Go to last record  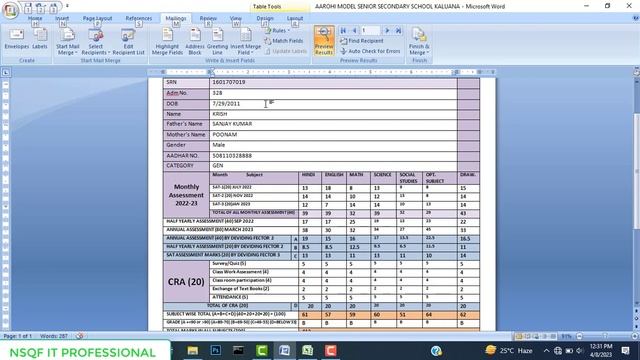398,31
